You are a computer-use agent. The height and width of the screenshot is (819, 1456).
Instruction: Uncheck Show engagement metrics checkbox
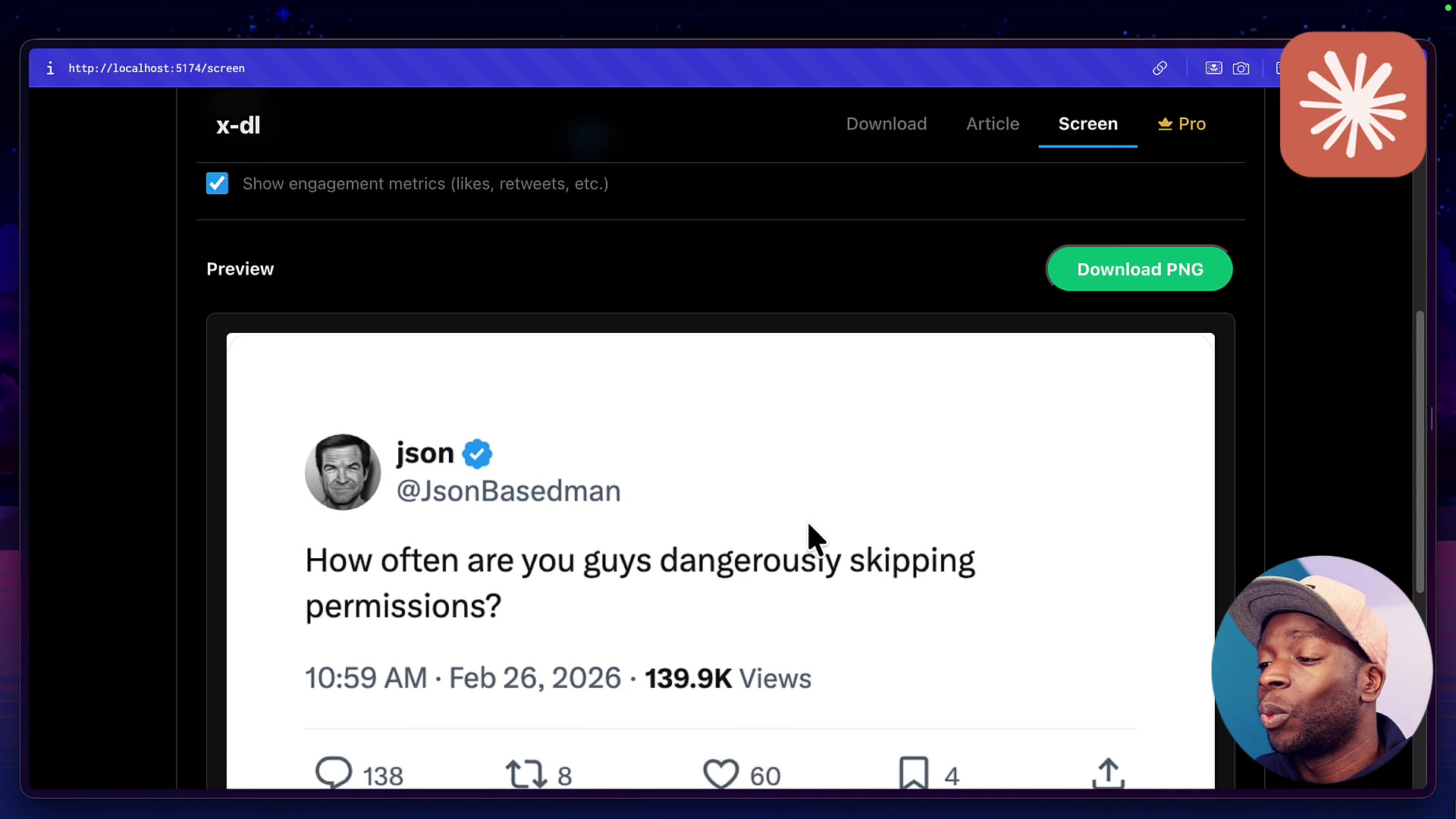point(217,184)
